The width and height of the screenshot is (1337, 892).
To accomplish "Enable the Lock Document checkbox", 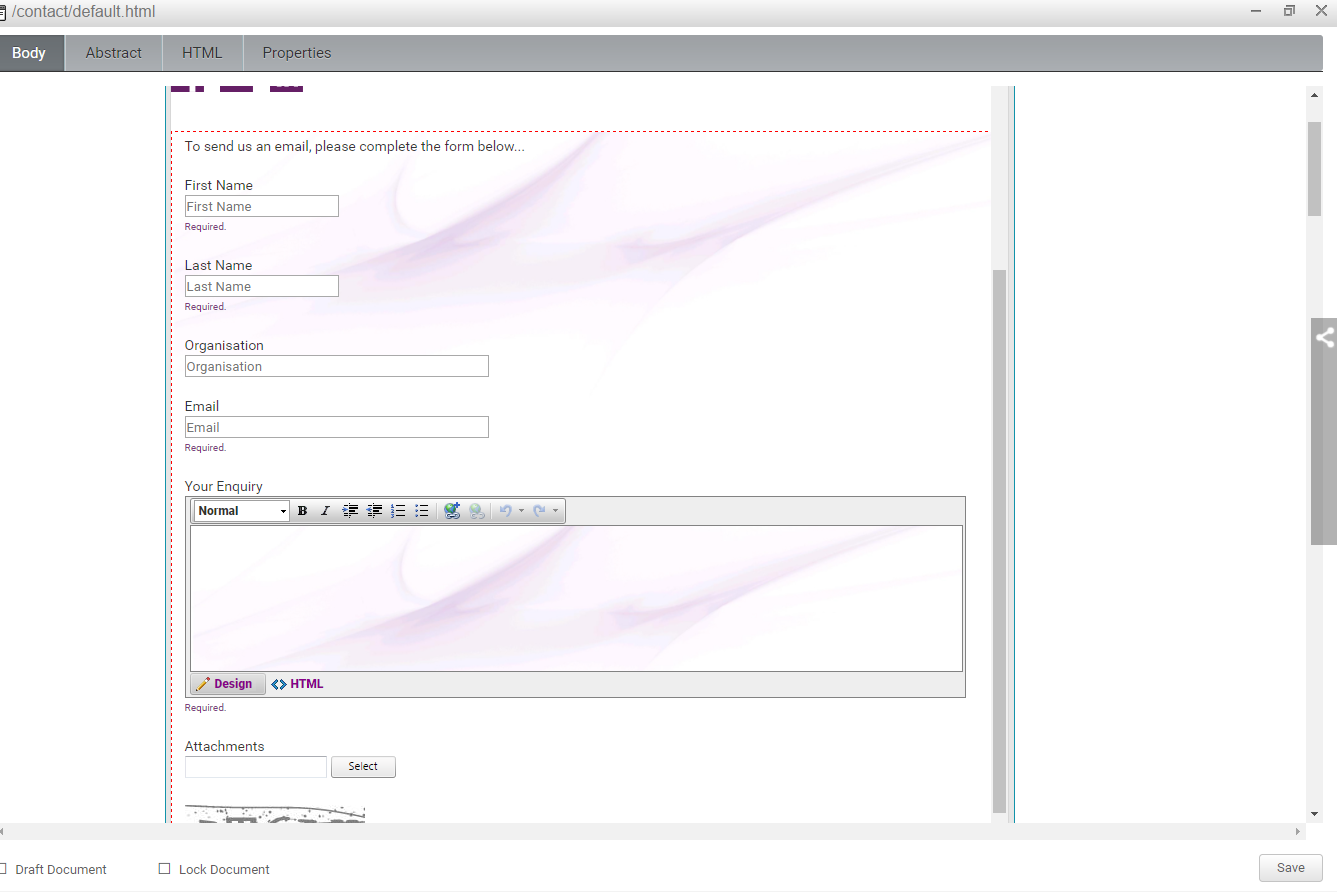I will click(164, 869).
